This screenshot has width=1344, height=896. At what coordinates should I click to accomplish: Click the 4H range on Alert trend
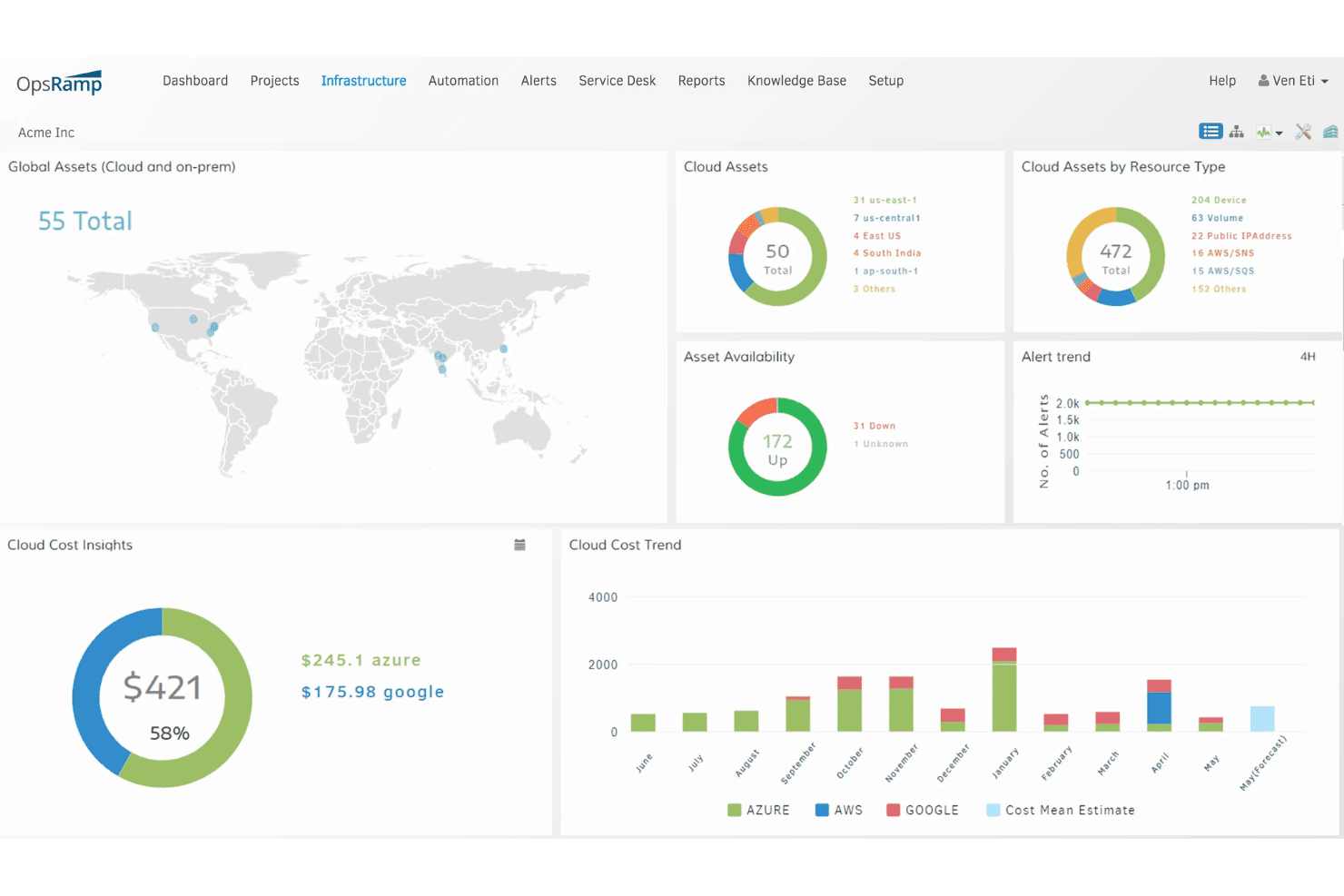click(x=1308, y=357)
